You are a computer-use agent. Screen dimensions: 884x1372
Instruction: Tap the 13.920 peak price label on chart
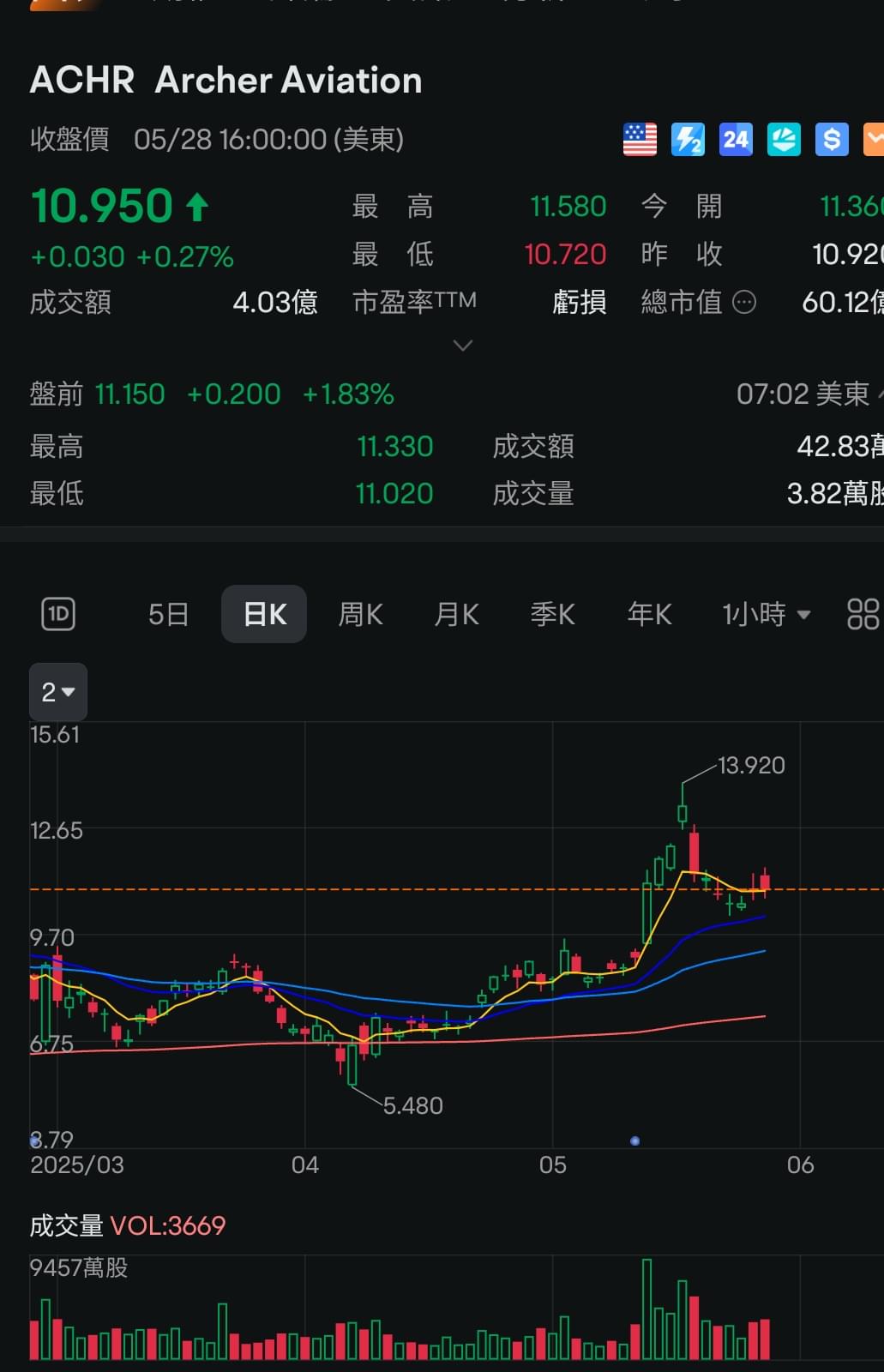coord(751,765)
